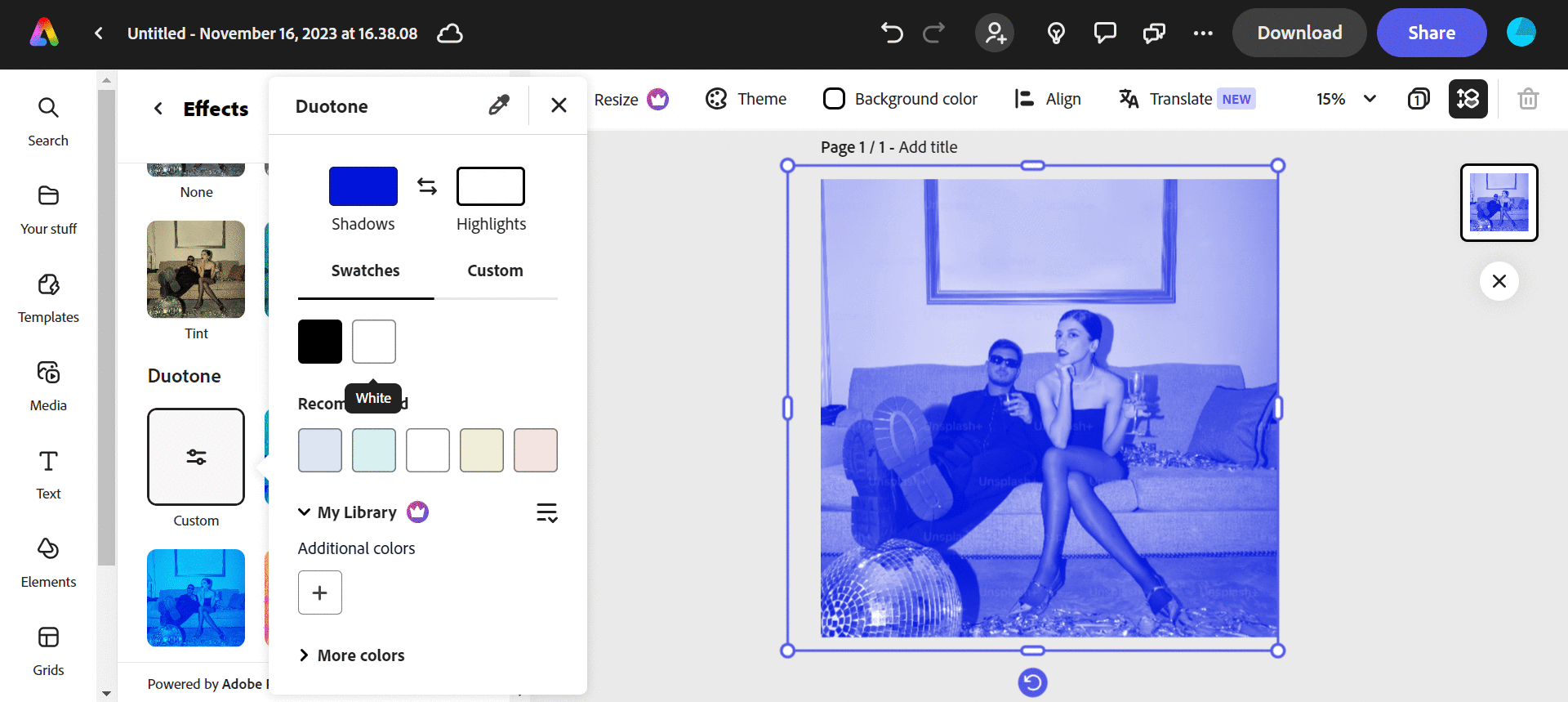Swap Shadows and Highlights colors
The height and width of the screenshot is (702, 1568).
click(x=427, y=186)
